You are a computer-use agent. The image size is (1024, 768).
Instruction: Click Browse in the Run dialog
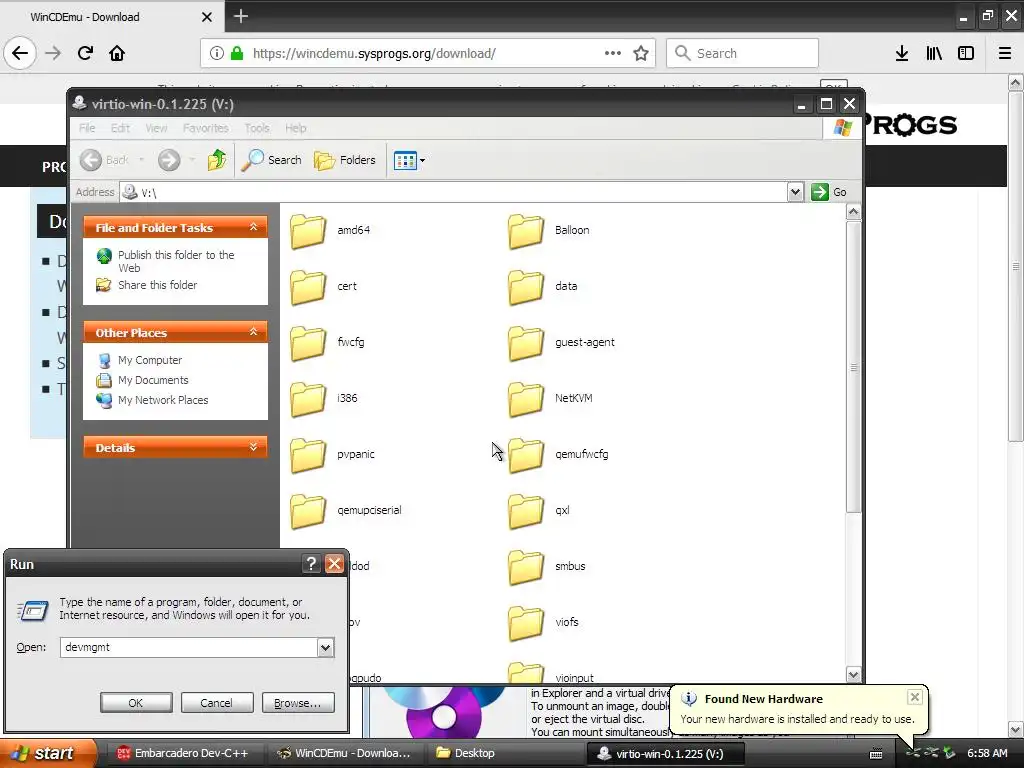(298, 703)
